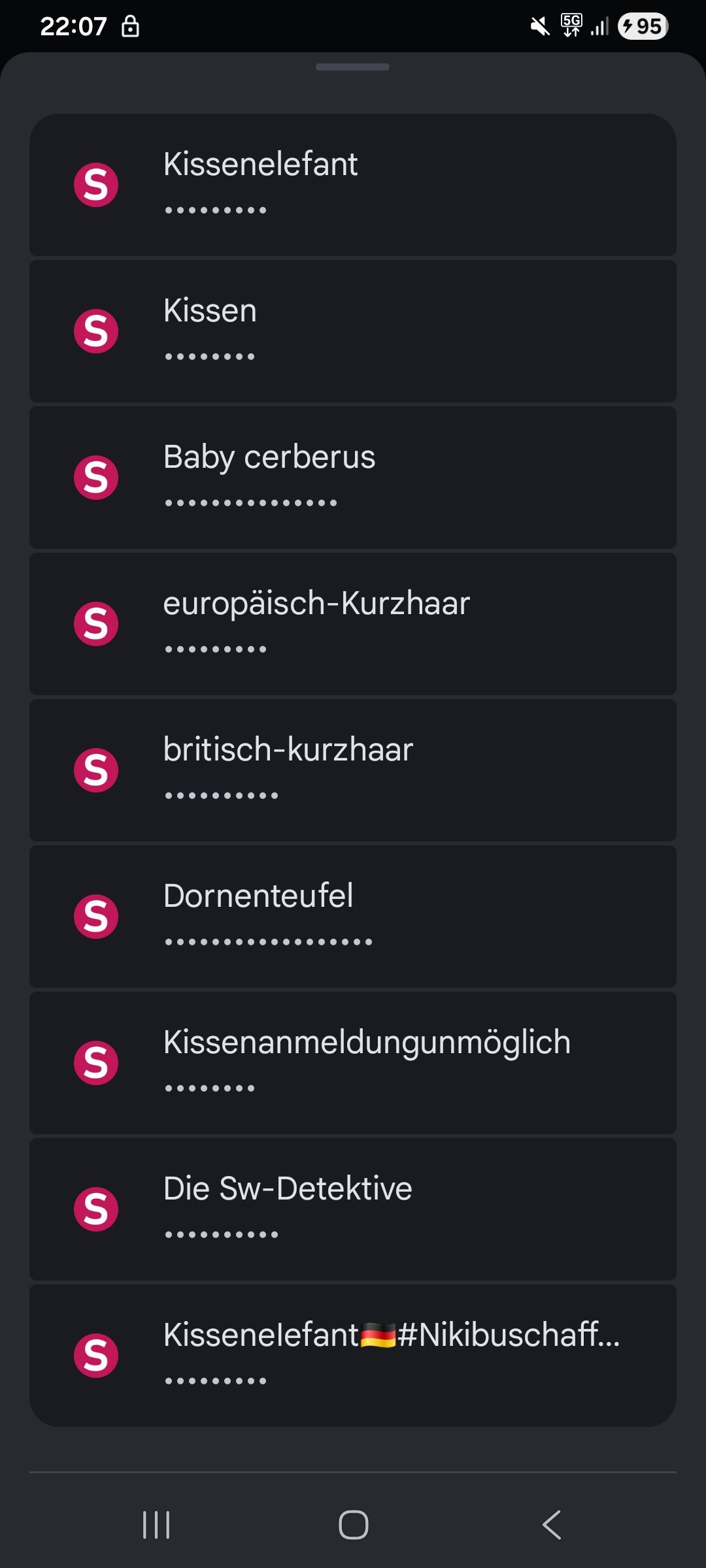Pick the Kissenanmeldungunmöglich account

pos(353,1063)
